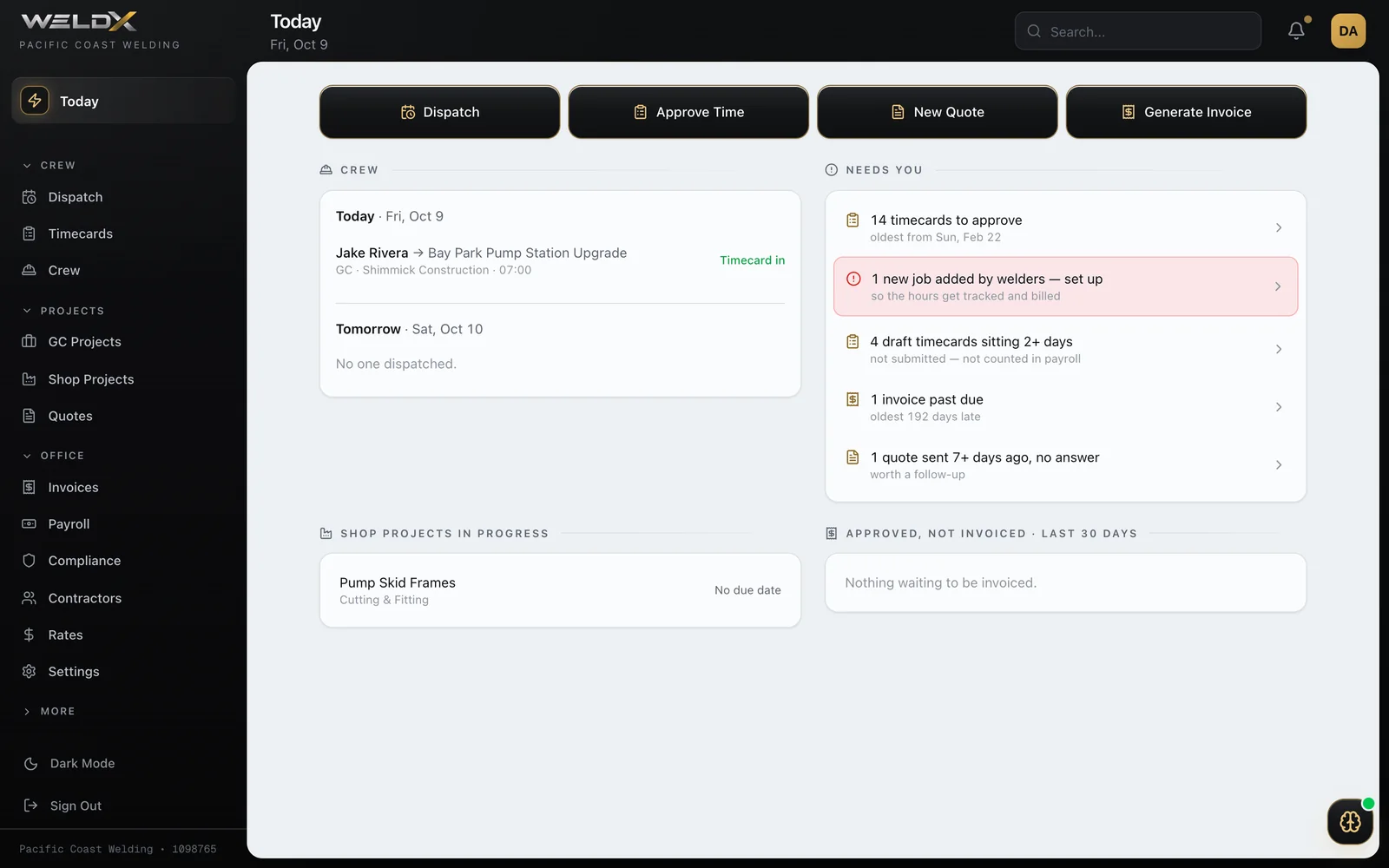Click the Search input field
Image resolution: width=1389 pixels, height=868 pixels.
point(1137,31)
